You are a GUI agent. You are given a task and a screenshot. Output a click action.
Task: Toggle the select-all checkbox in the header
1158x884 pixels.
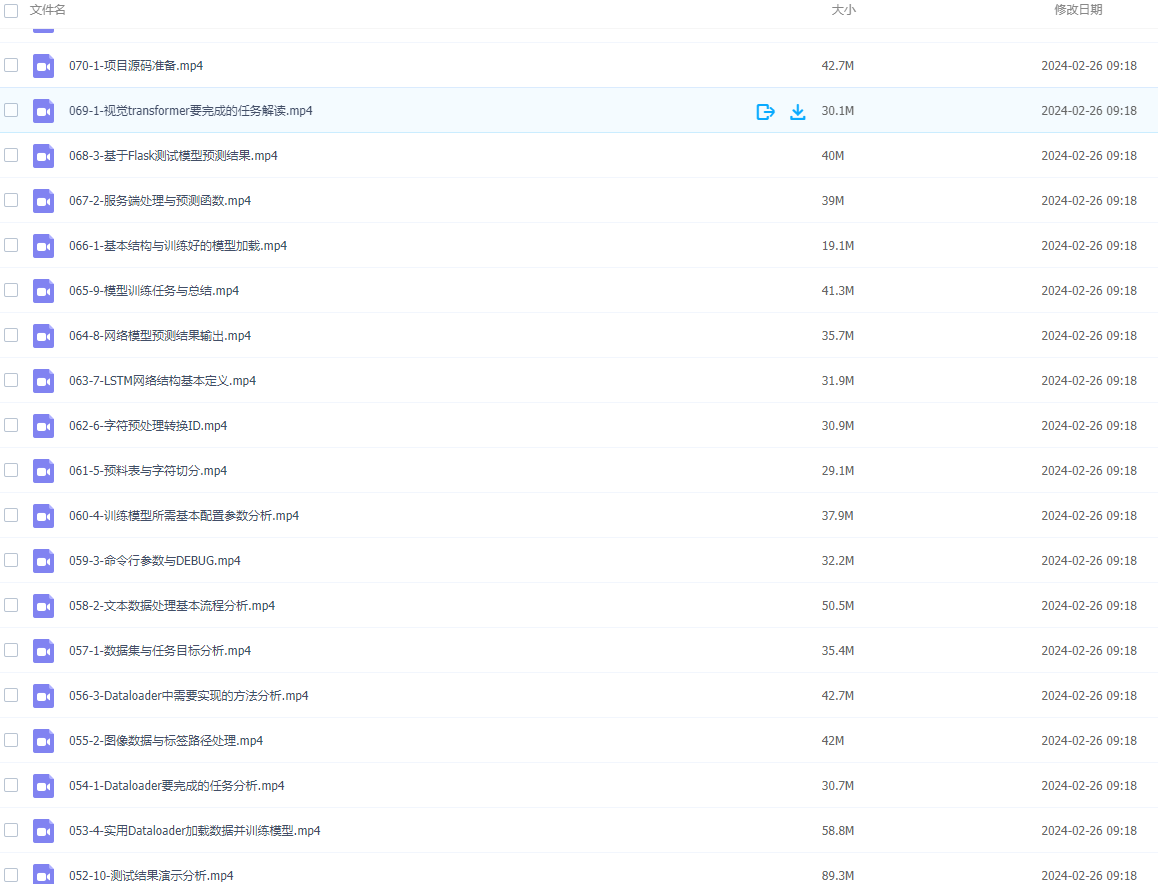pyautogui.click(x=11, y=10)
